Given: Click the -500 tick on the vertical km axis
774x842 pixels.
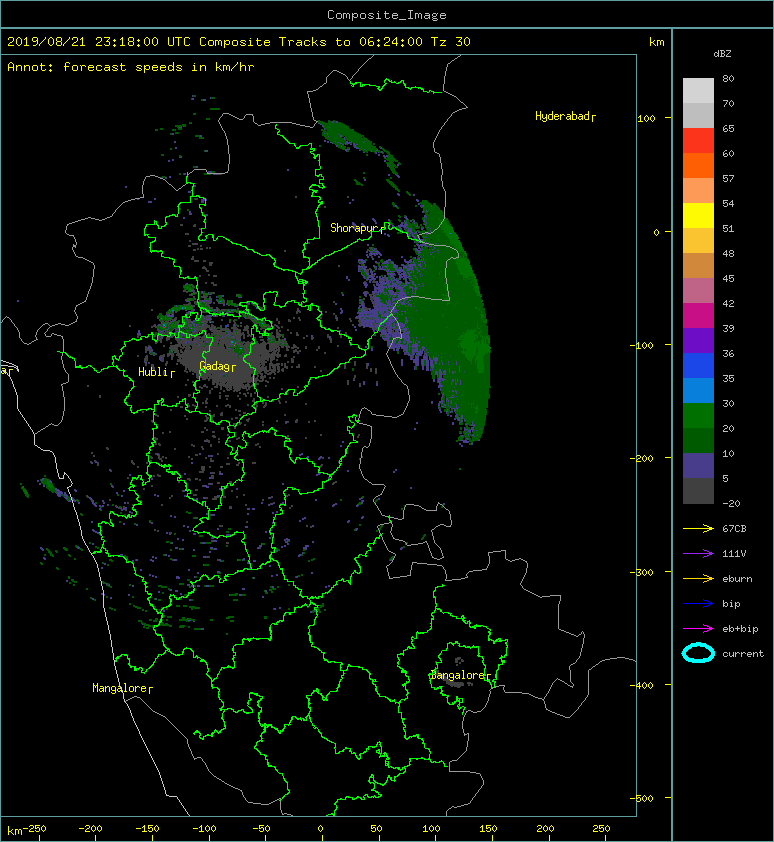Looking at the screenshot, I should coord(642,799).
